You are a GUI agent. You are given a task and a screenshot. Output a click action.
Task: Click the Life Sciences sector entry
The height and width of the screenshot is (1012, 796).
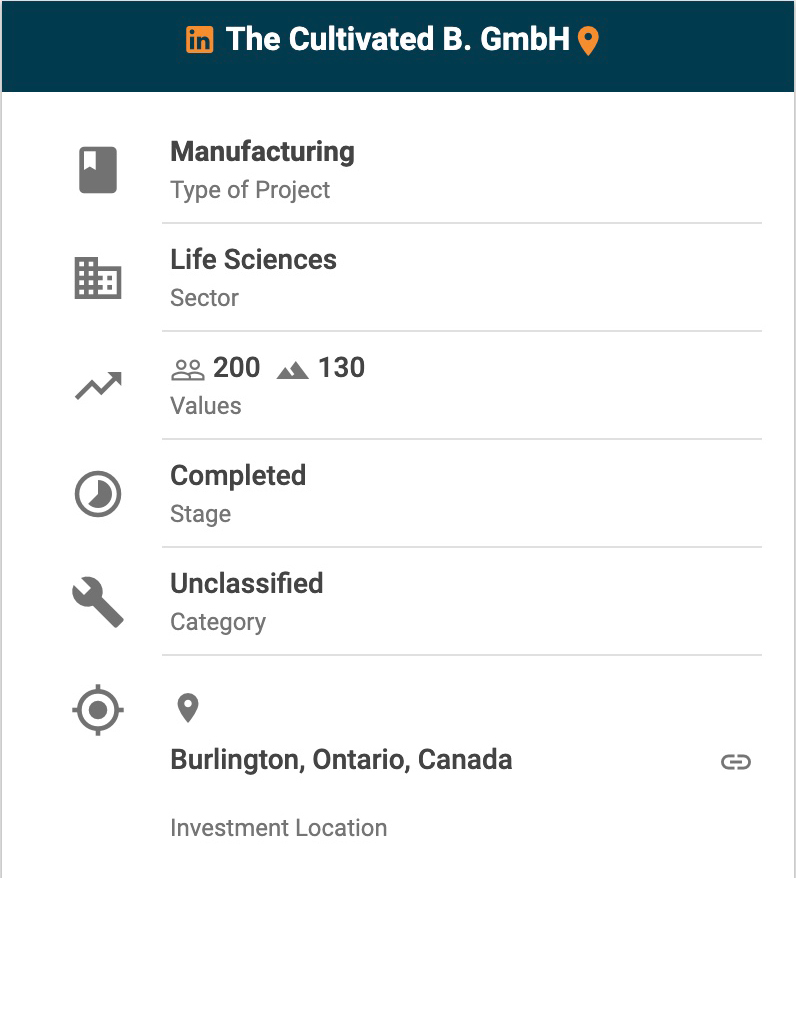click(x=253, y=260)
